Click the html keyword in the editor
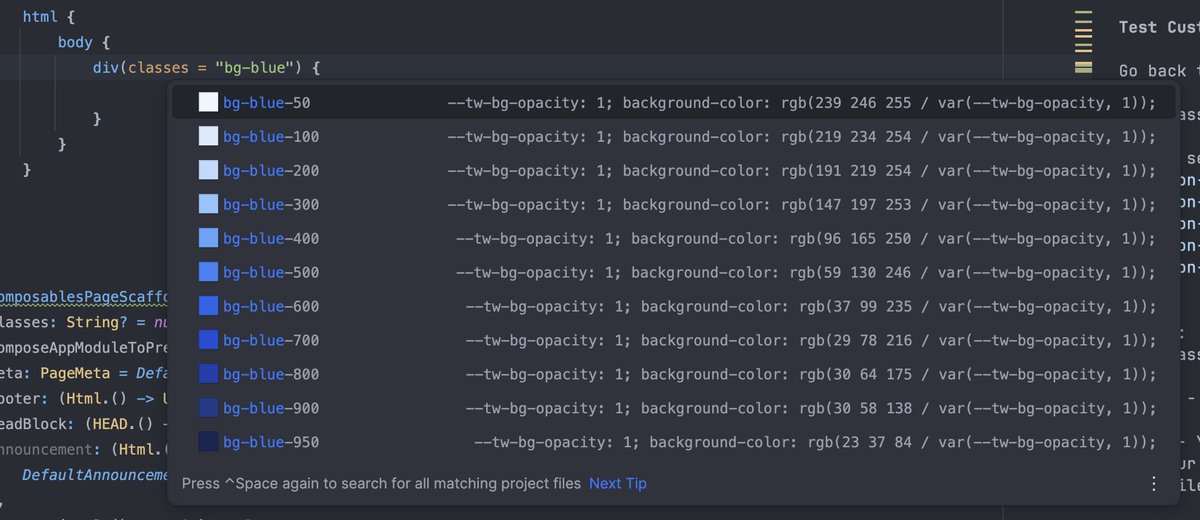The image size is (1200, 520). coord(41,17)
